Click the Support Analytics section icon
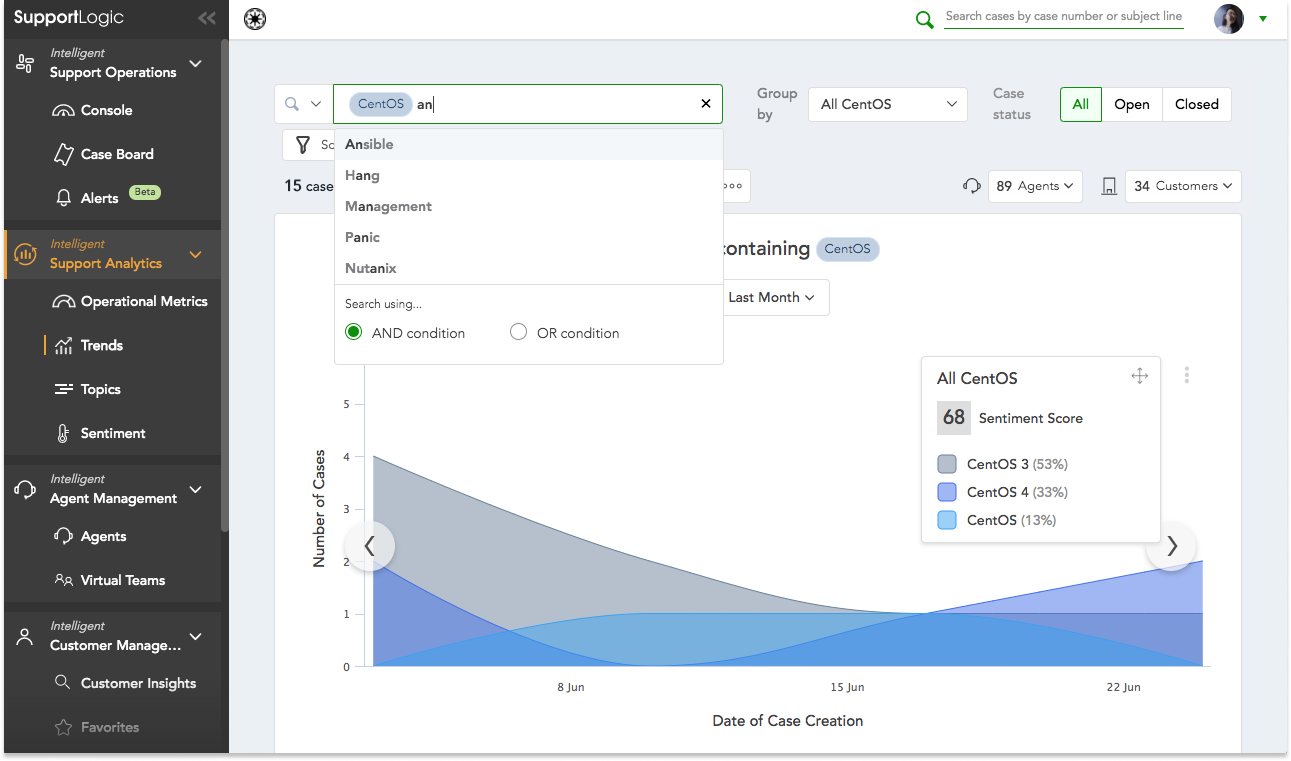 (x=25, y=255)
